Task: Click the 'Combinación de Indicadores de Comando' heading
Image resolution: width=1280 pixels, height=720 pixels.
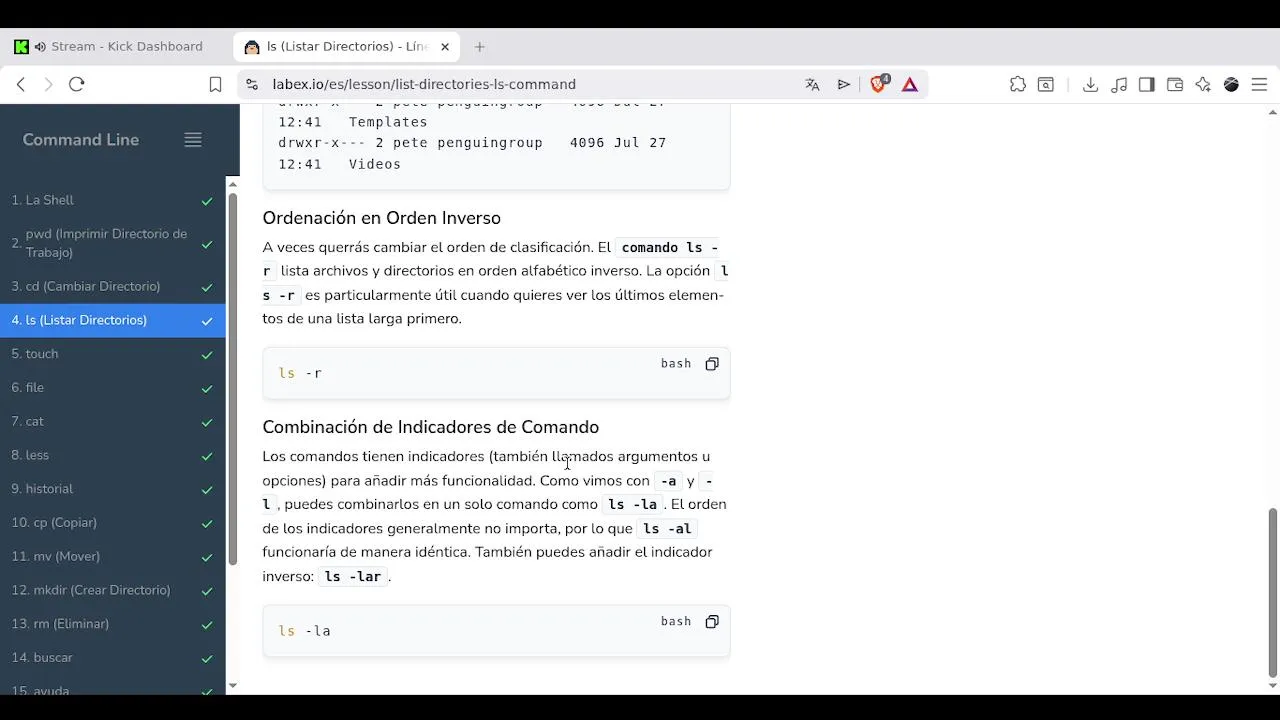Action: point(430,427)
